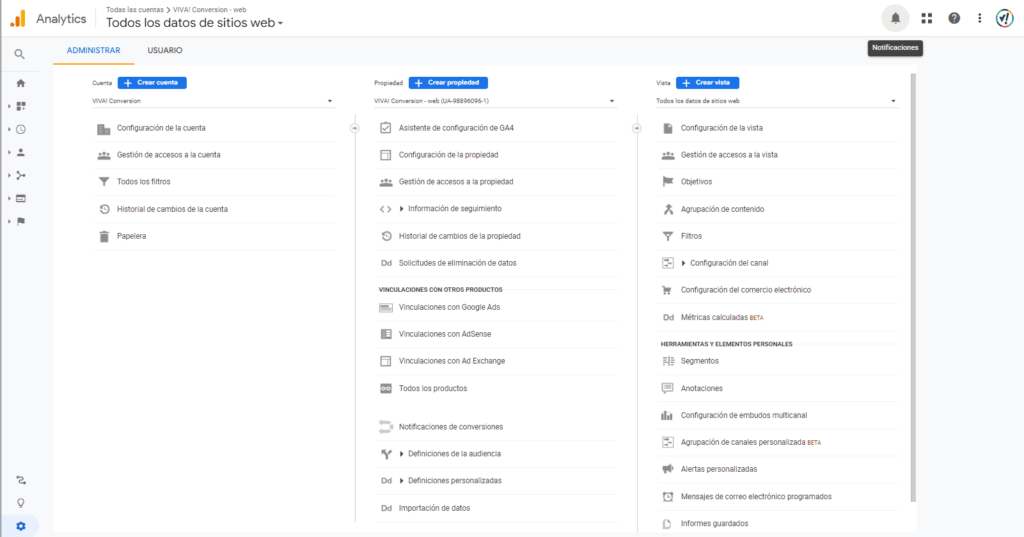Click the Attribution icon in sidebar

click(21, 480)
